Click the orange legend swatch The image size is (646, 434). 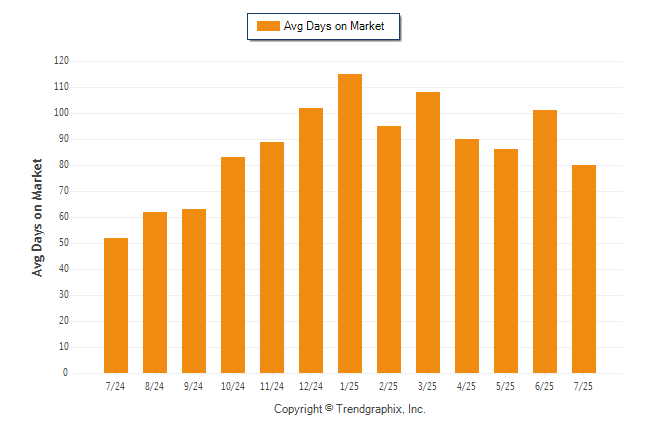(x=268, y=26)
